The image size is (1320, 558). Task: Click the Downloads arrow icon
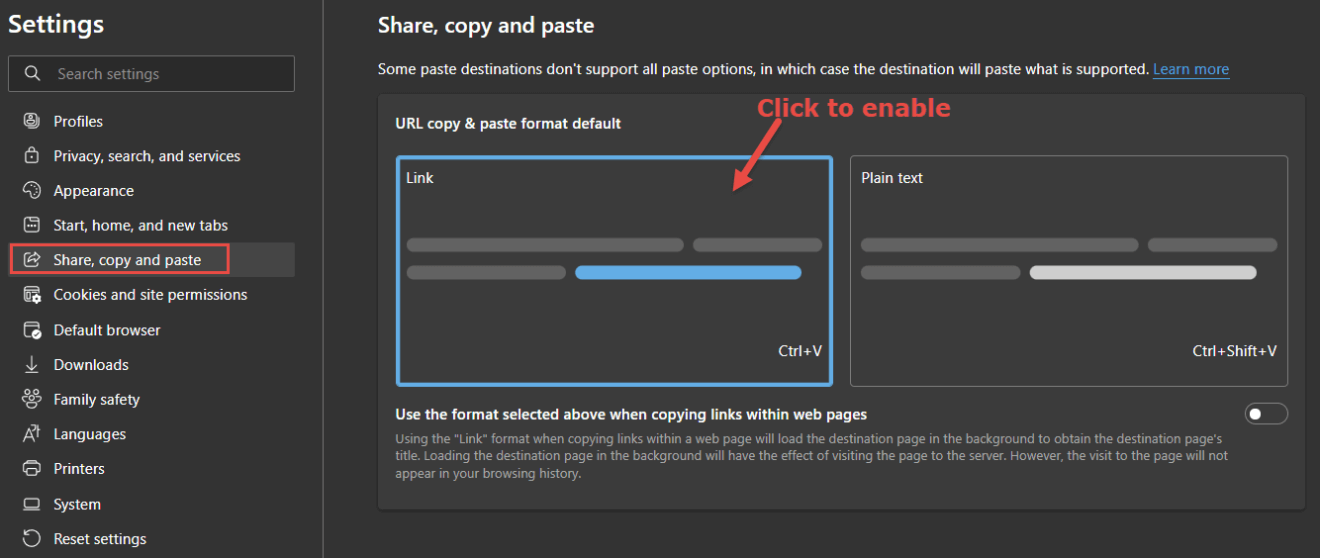[32, 365]
